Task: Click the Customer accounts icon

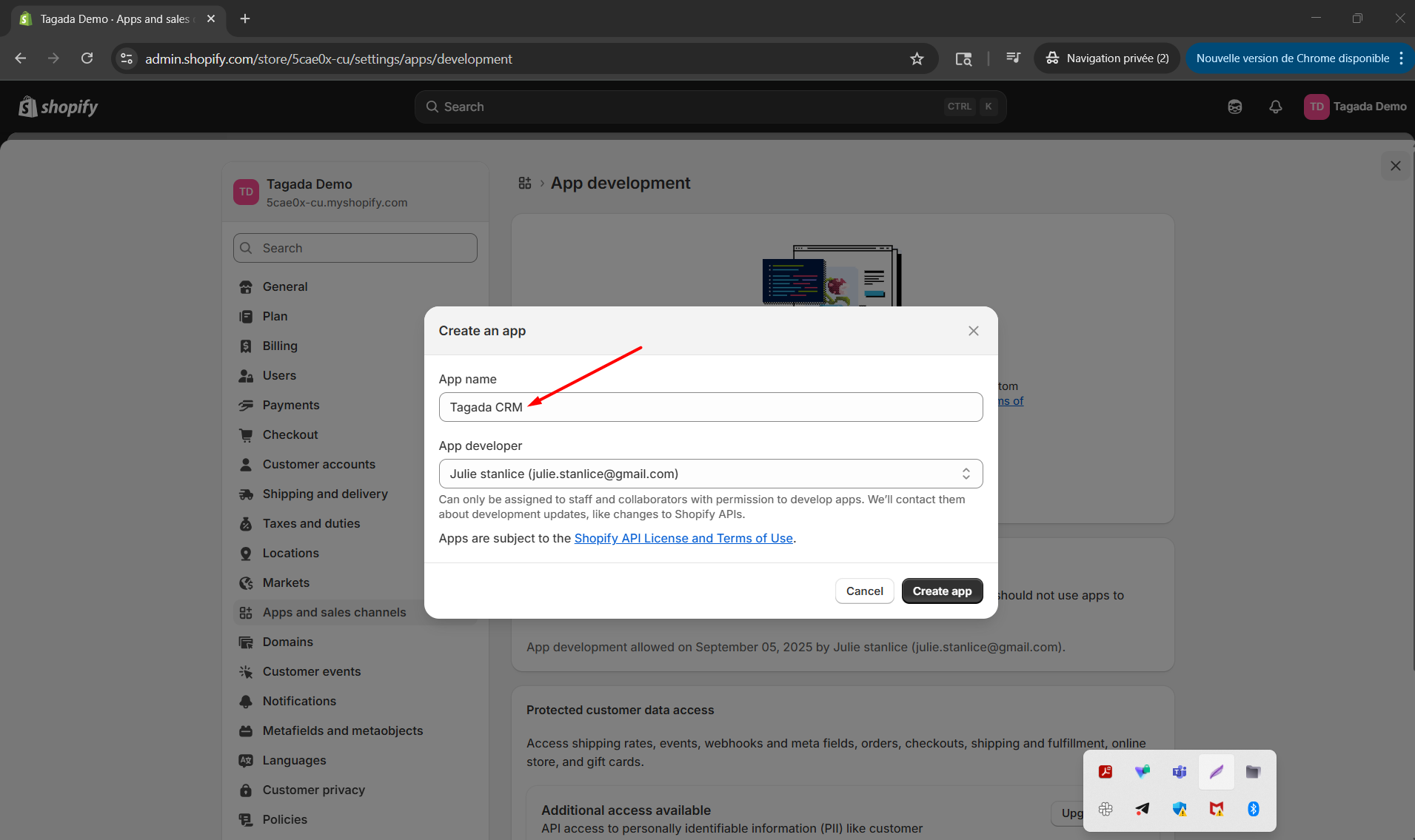Action: pos(246,464)
